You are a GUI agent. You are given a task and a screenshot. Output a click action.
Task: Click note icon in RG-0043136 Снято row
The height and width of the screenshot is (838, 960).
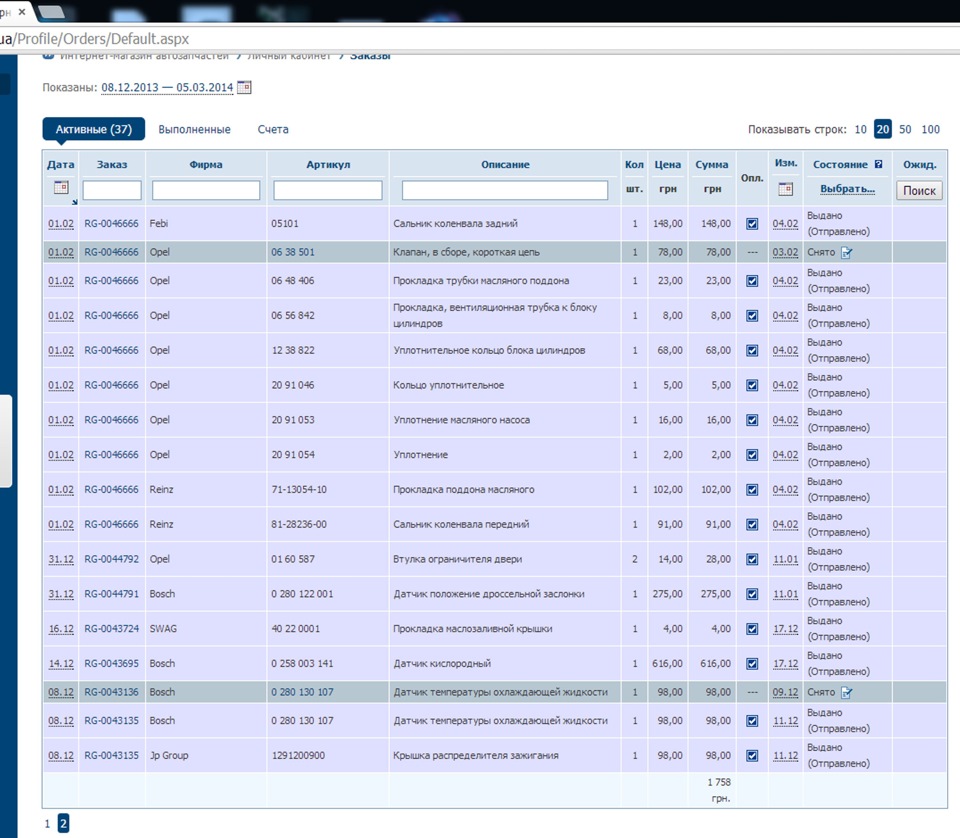tap(847, 692)
